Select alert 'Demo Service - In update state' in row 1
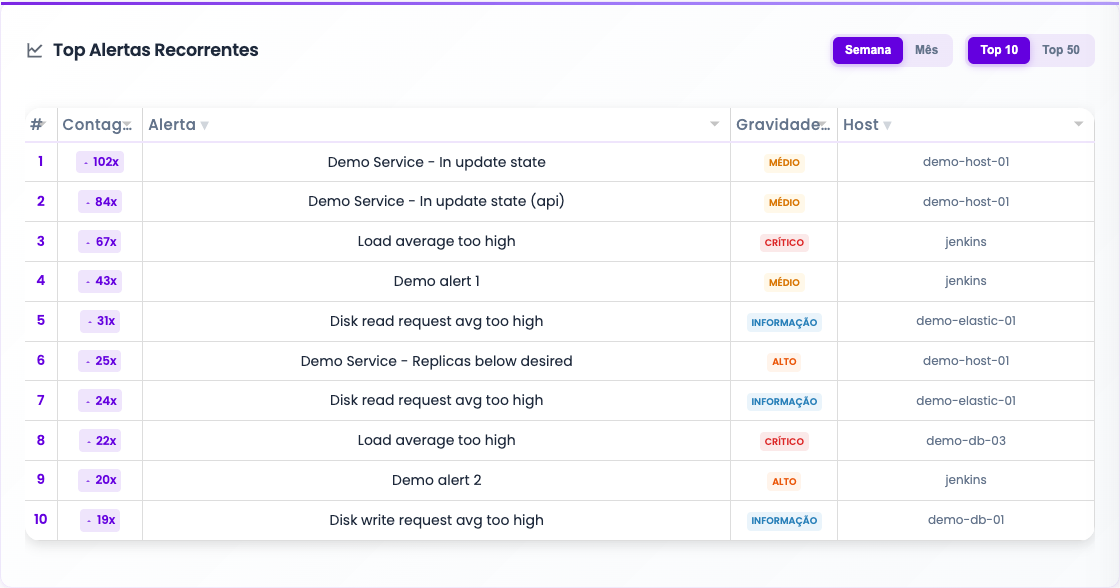 click(x=436, y=162)
